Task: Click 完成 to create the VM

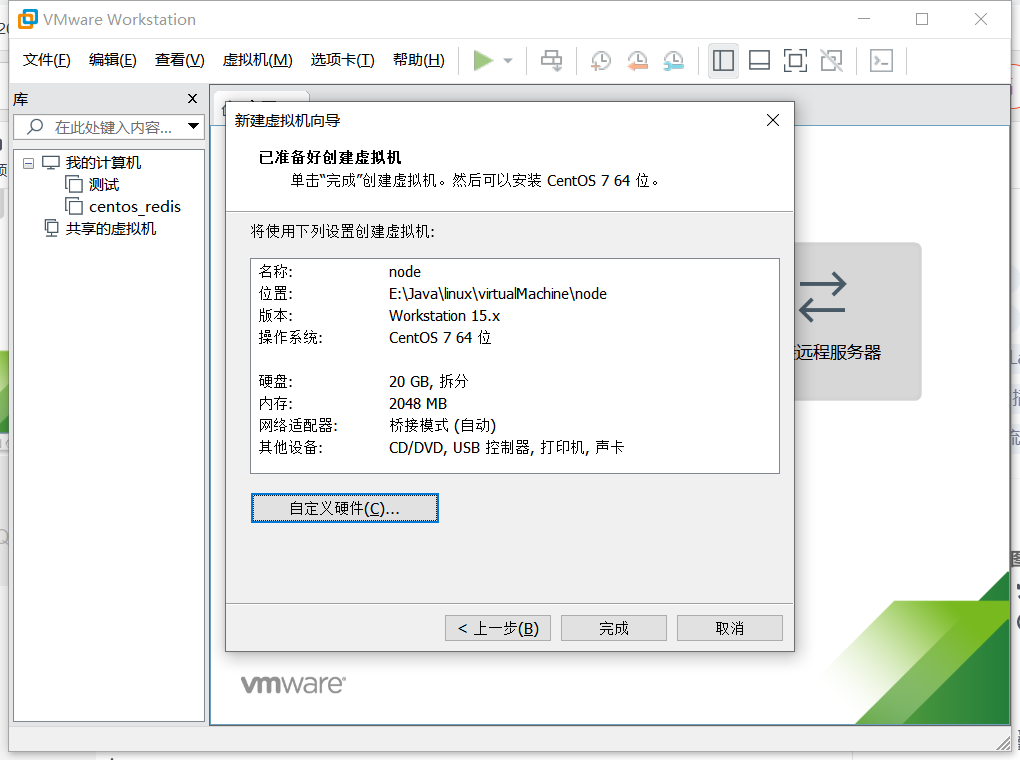Action: point(613,628)
